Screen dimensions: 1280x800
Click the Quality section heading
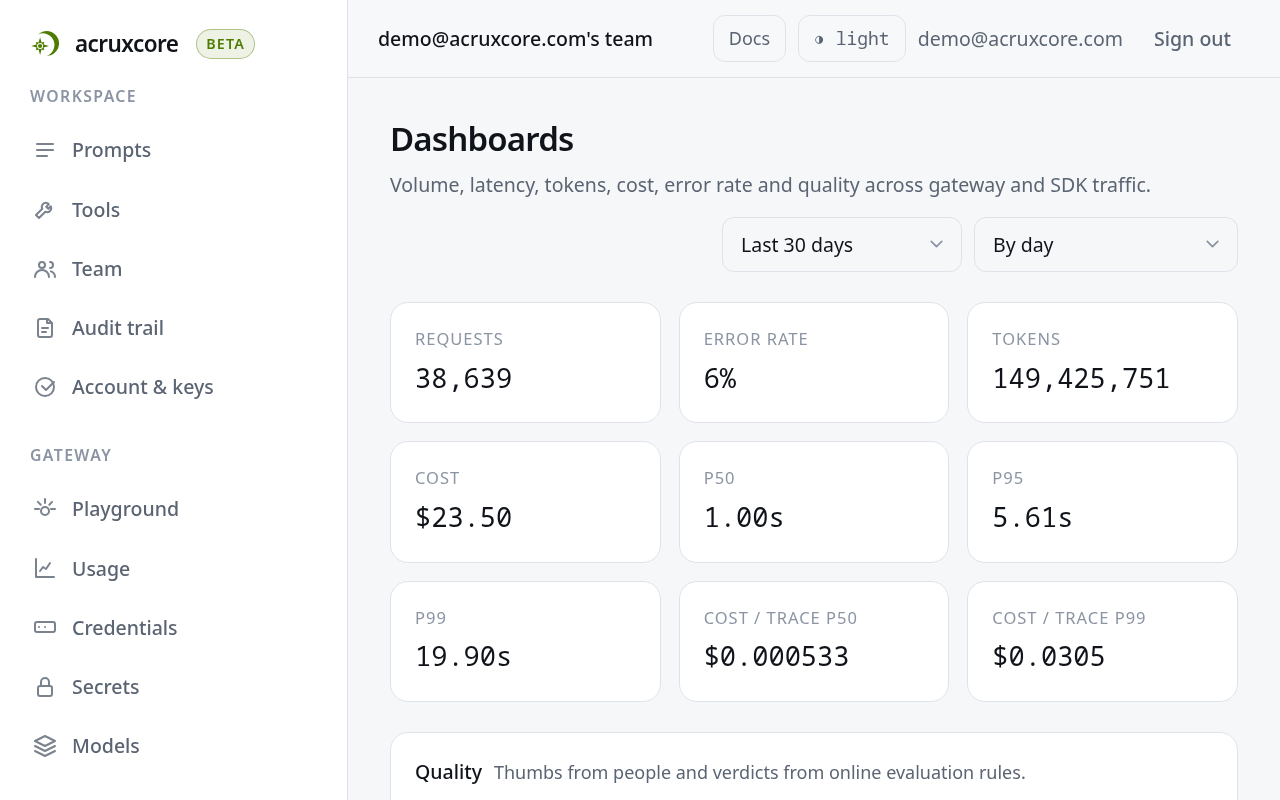(x=449, y=772)
